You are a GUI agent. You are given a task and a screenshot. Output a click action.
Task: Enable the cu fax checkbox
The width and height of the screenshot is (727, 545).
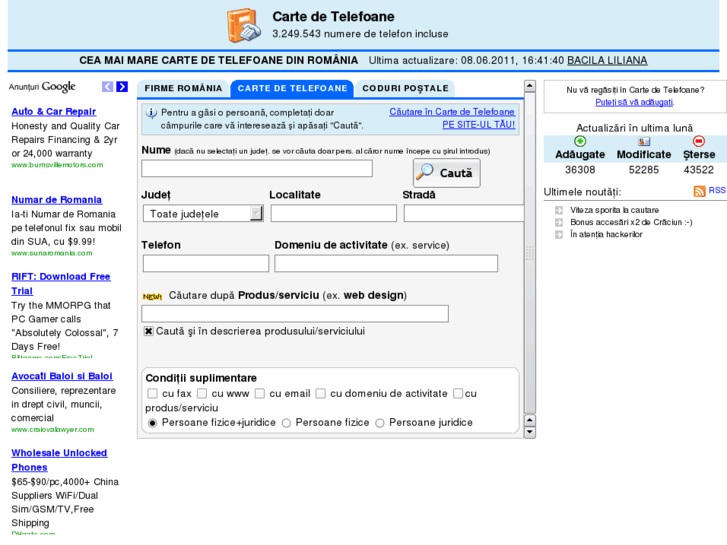coord(152,393)
